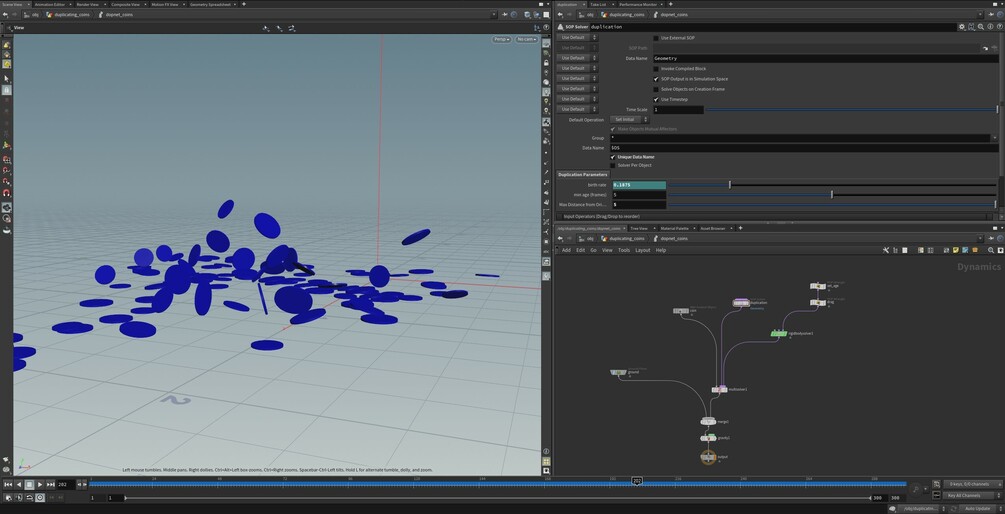This screenshot has height=514, width=1005.
Task: Click the network editor wrench tools icon
Action: point(886,250)
